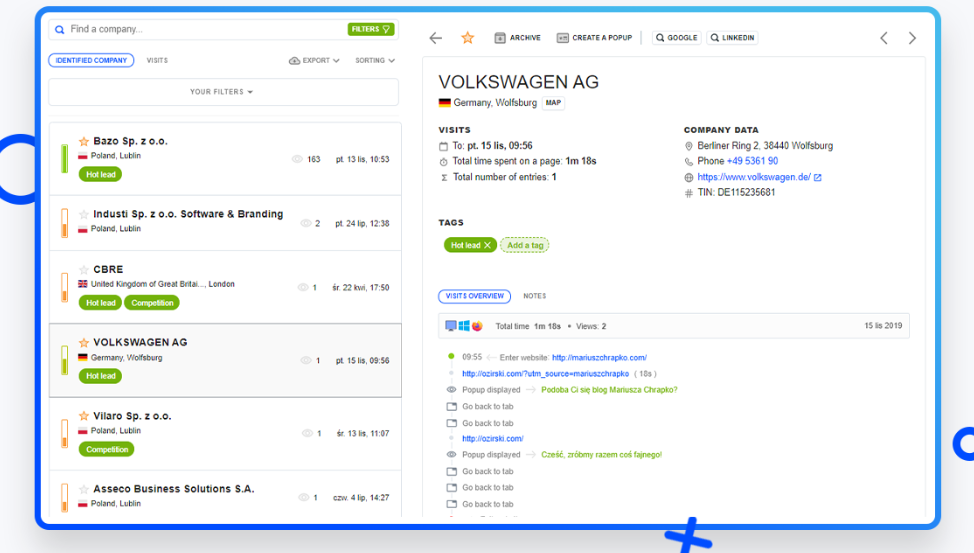This screenshot has height=553, width=974.
Task: Go to next company with right chevron
Action: click(911, 38)
